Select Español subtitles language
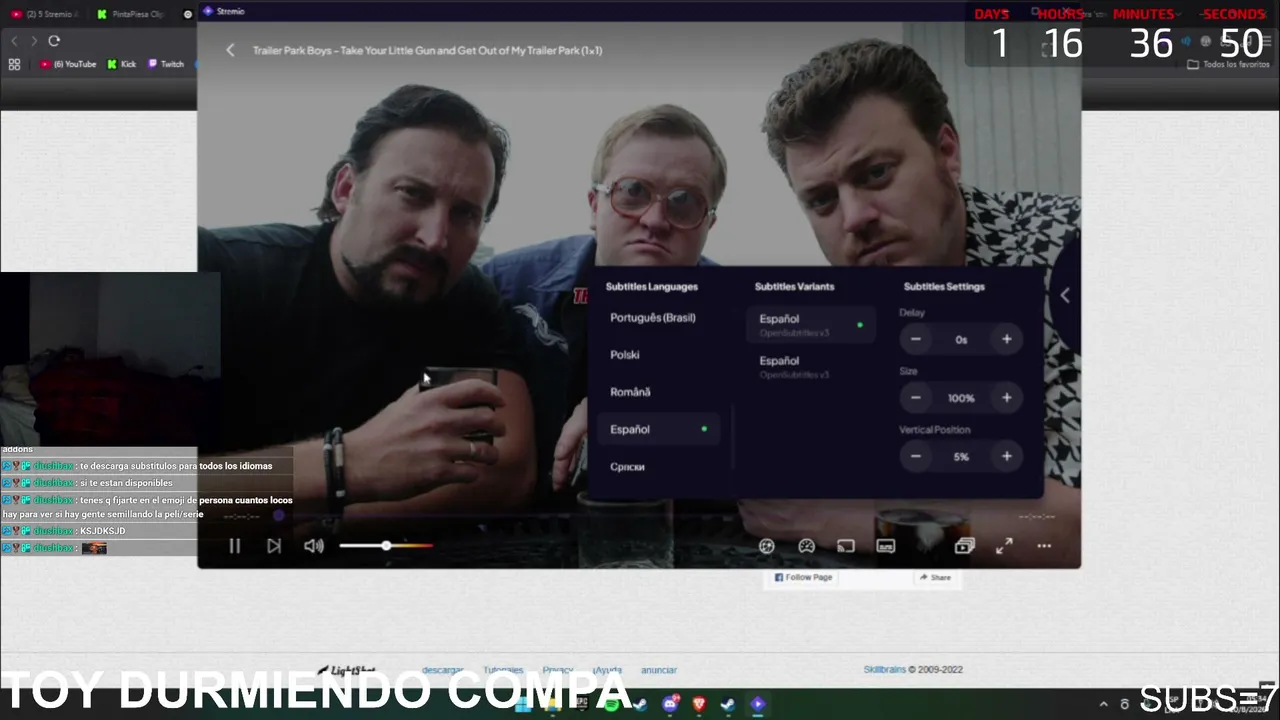1280x720 pixels. point(659,429)
